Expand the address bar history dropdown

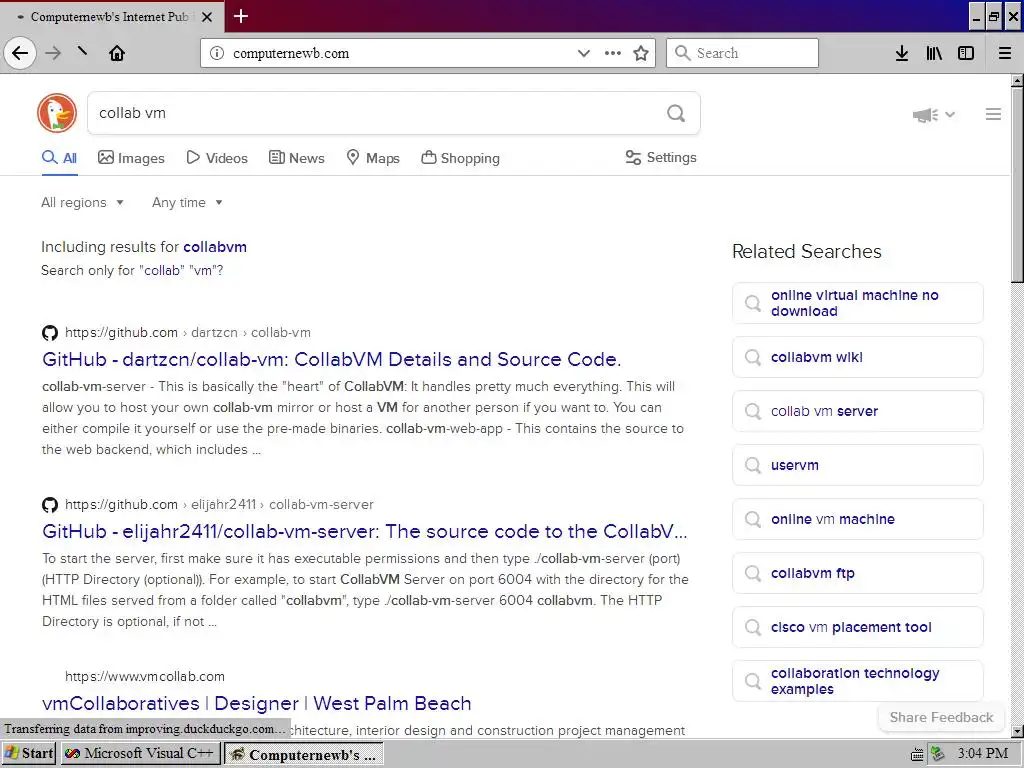[584, 53]
